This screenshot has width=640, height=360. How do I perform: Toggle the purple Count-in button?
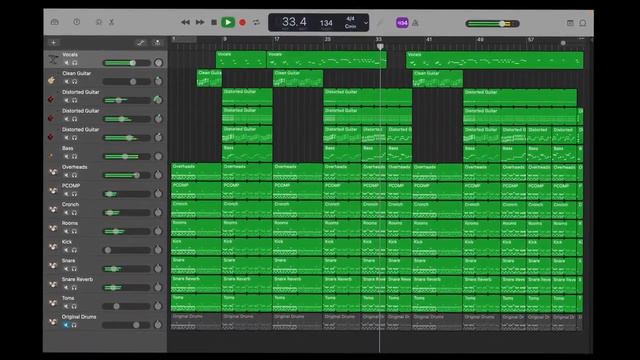click(x=402, y=23)
